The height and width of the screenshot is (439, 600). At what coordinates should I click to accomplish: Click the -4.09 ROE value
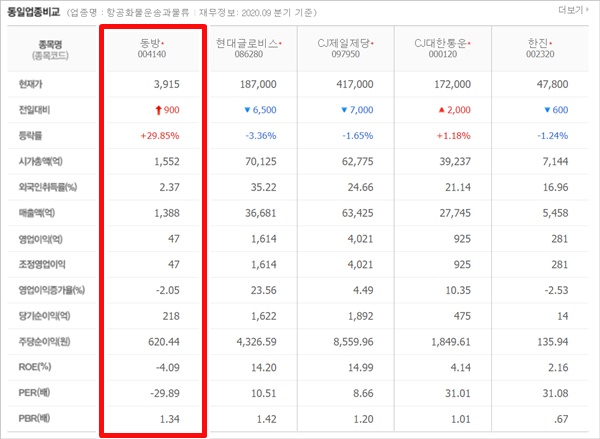[168, 367]
